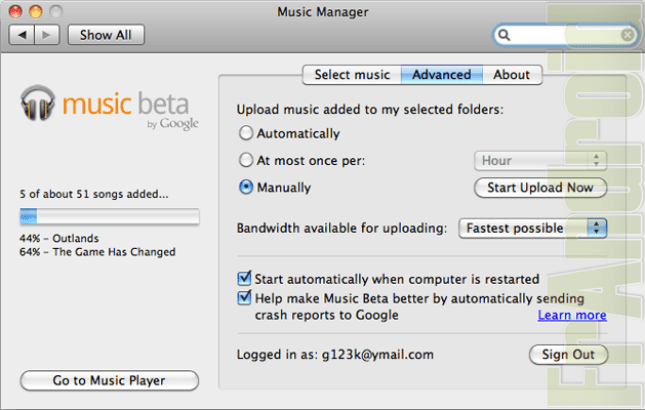
Task: Click the Music Beta headphones logo
Action: 37,103
